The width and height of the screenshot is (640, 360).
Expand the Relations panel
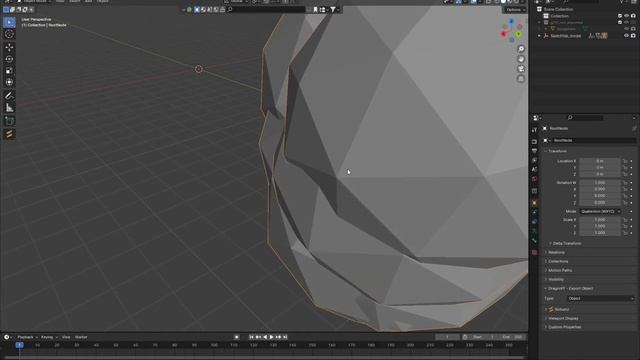pos(556,253)
